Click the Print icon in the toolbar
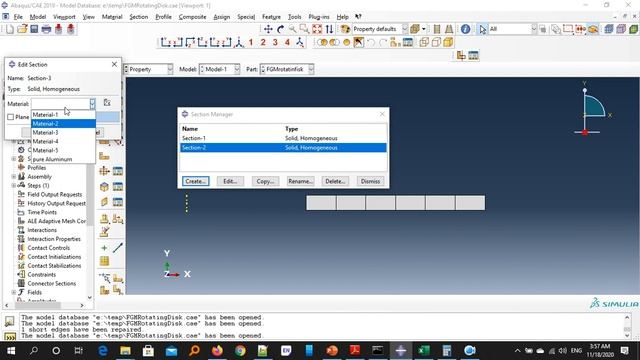640x360 pixels. pos(46,29)
